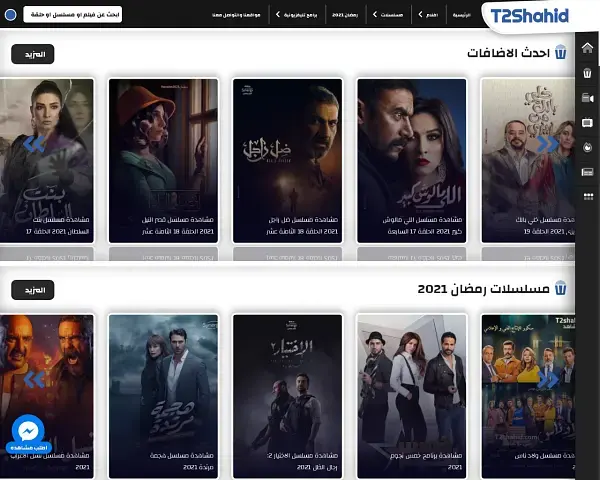Click left carousel arrow in احدث الاضافات
The height and width of the screenshot is (480, 600).
[35, 144]
